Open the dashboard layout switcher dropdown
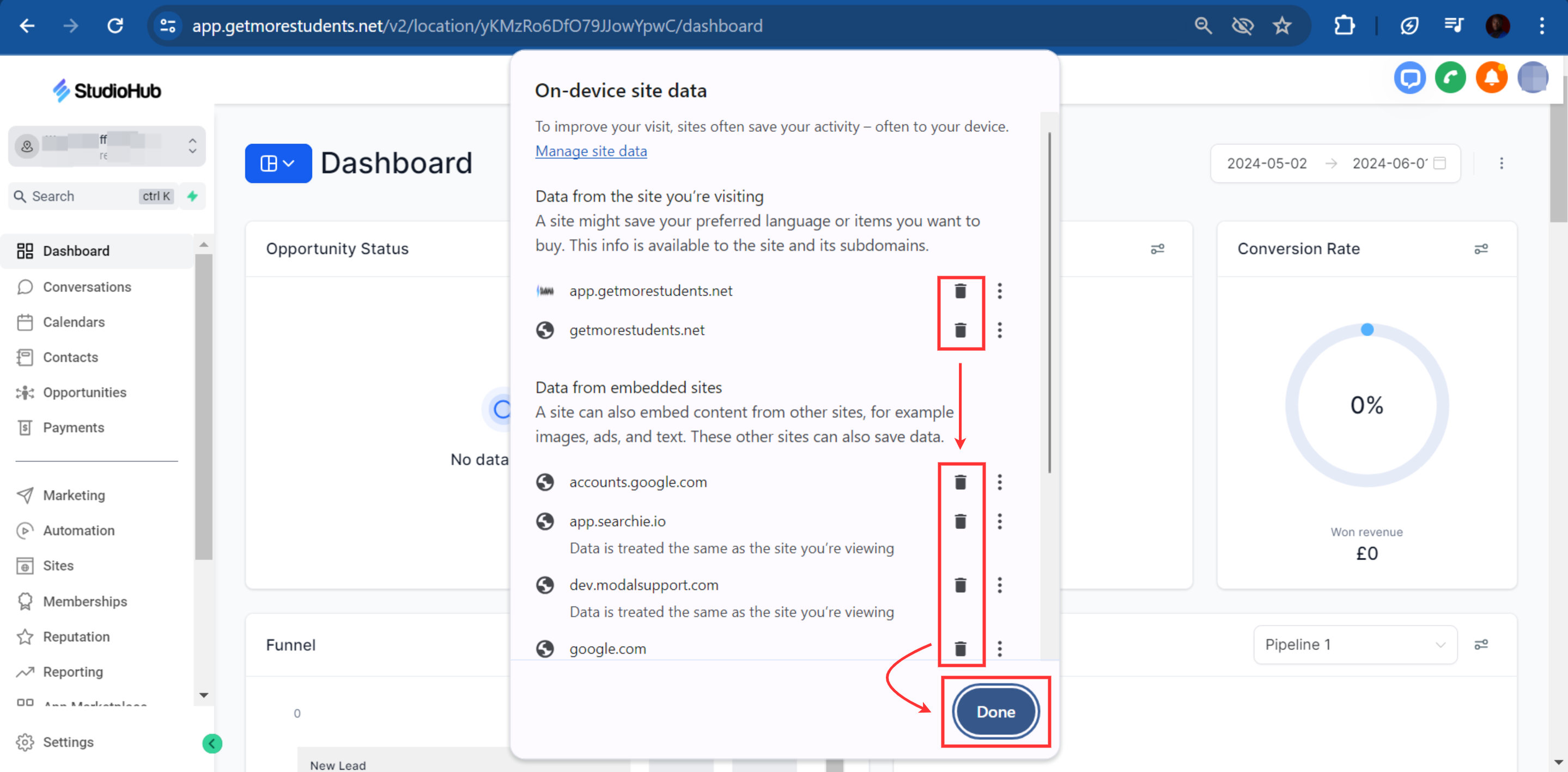This screenshot has height=772, width=1568. [278, 163]
